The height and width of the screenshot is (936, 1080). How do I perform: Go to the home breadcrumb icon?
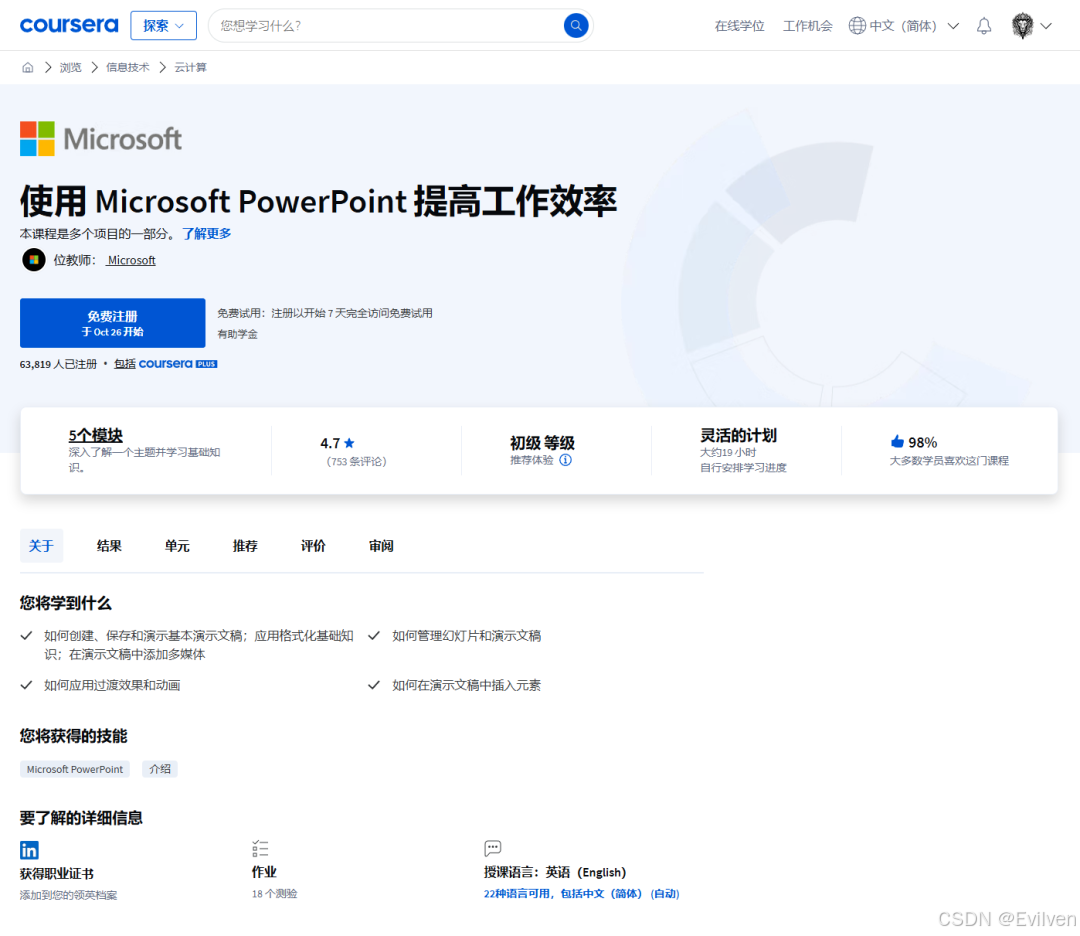(x=28, y=67)
